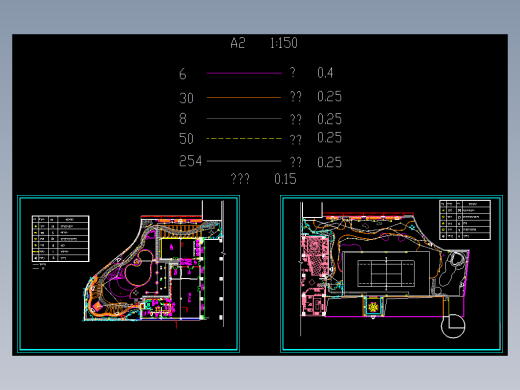Click the color number 8 label
Viewport: 520px width, 390px height.
point(183,119)
